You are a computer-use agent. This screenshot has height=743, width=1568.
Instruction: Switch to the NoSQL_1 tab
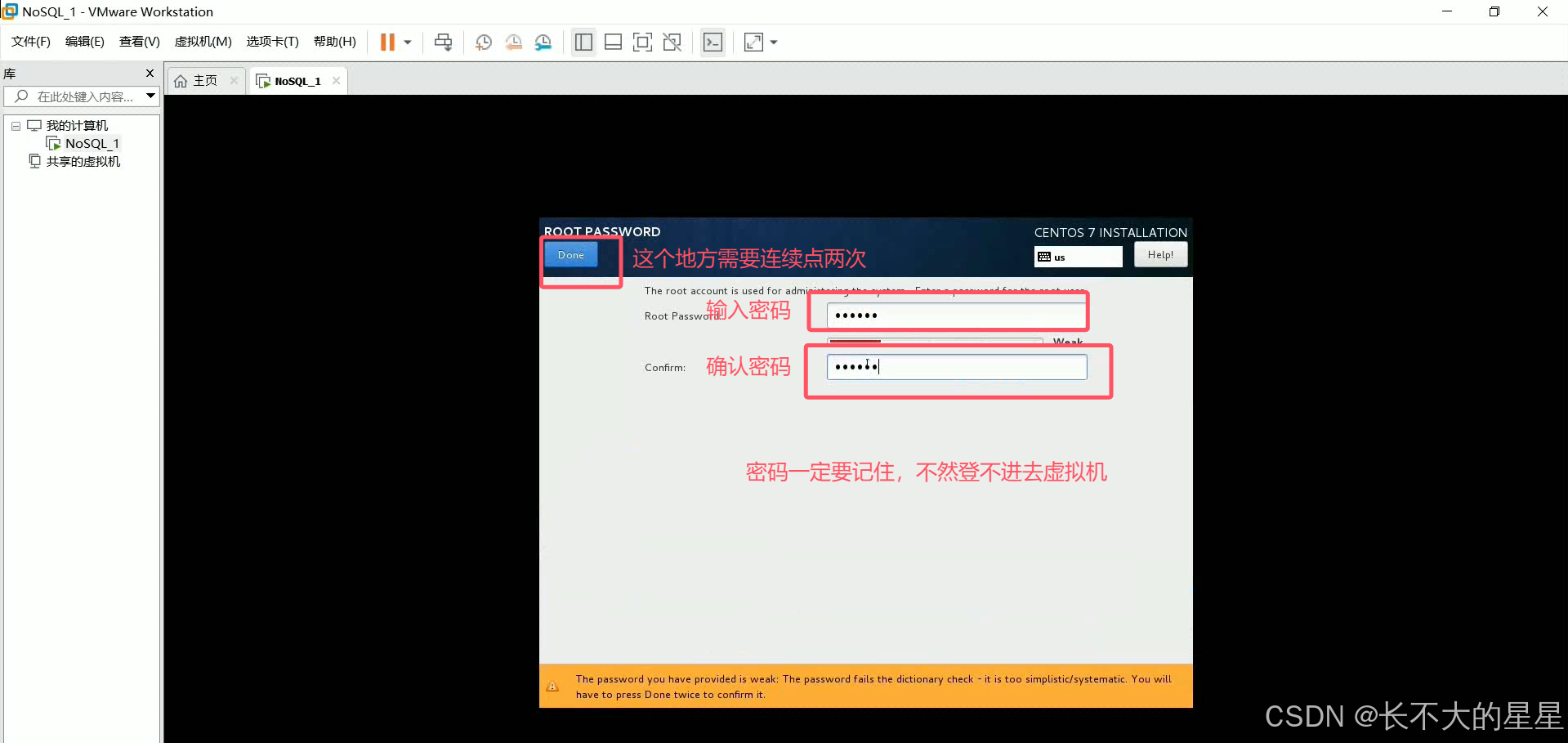[297, 81]
